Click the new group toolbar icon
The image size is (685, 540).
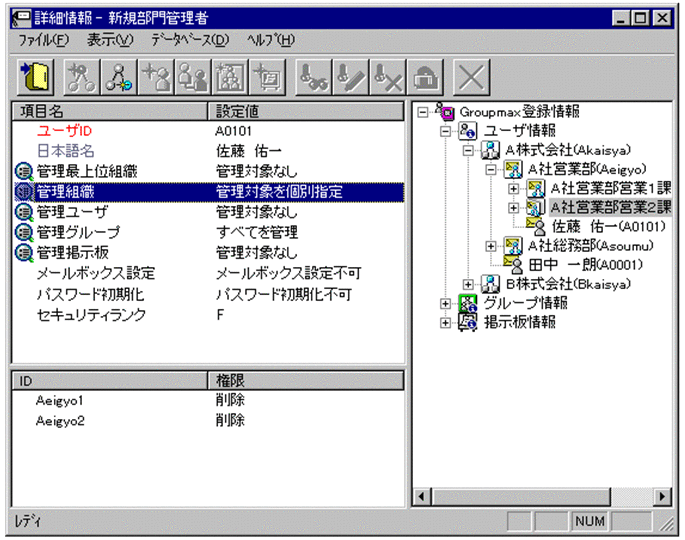tap(230, 77)
